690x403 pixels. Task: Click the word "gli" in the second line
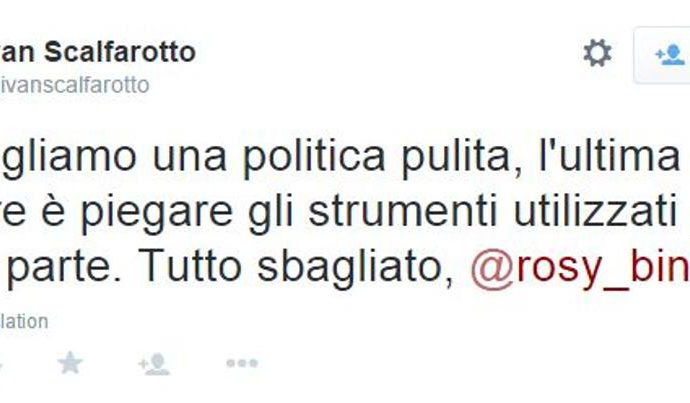(270, 213)
